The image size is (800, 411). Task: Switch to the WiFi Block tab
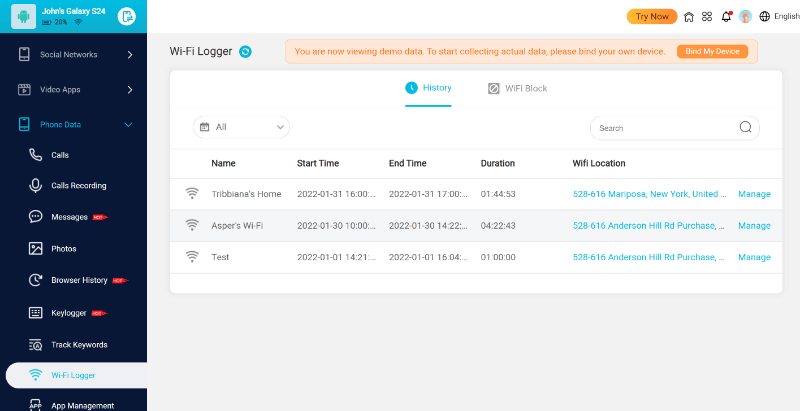click(x=517, y=88)
